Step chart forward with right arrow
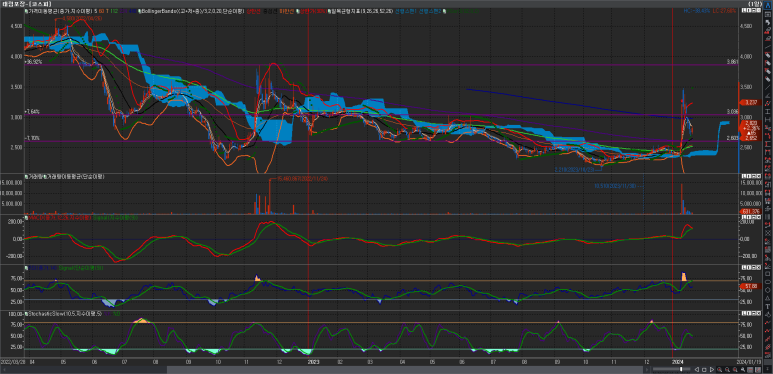The width and height of the screenshot is (773, 374). (712, 370)
